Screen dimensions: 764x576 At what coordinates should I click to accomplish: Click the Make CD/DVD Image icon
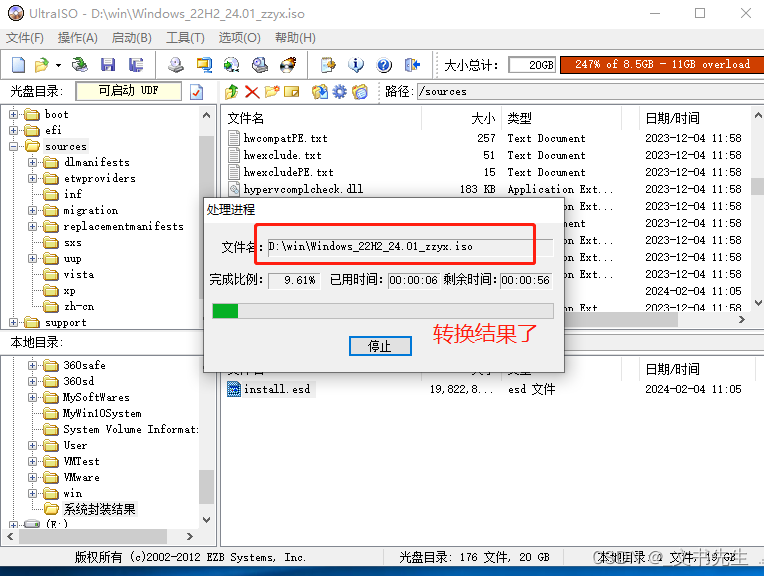coord(176,64)
